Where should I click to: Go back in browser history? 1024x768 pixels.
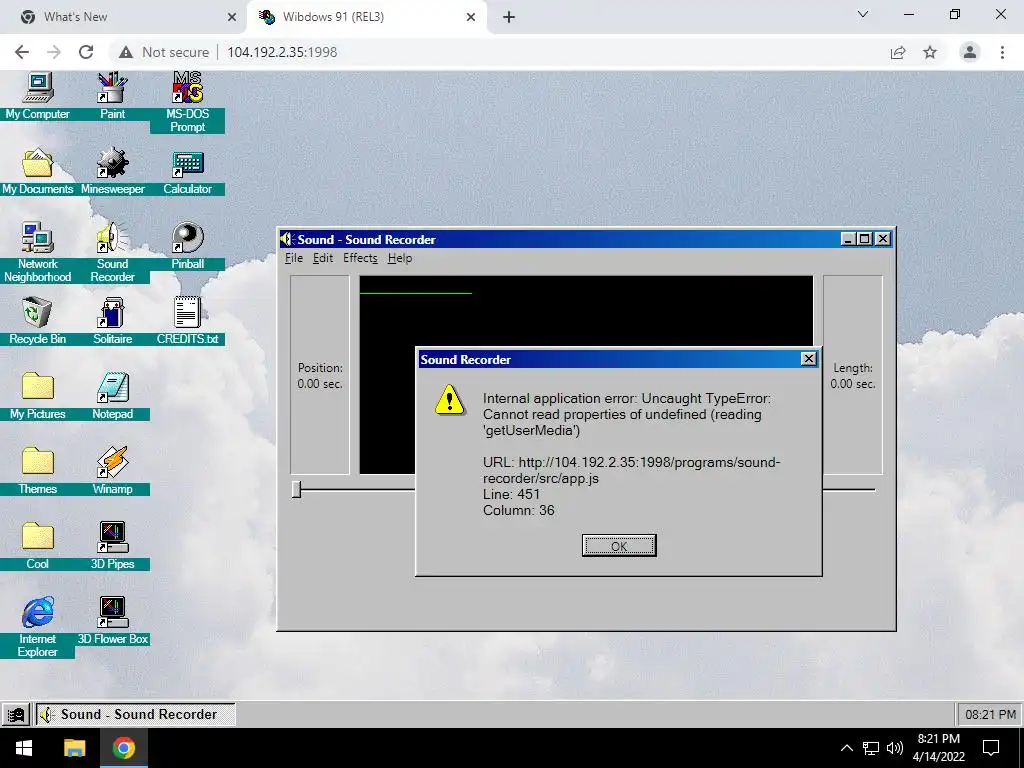coord(22,52)
